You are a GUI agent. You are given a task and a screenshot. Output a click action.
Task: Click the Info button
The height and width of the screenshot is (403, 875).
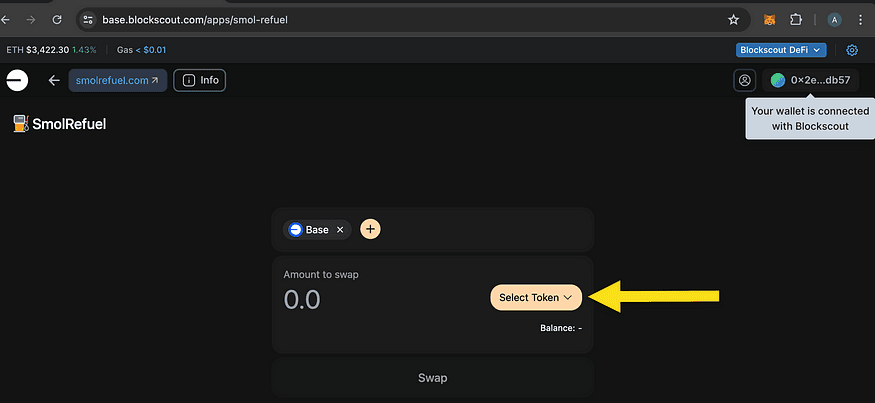(x=200, y=80)
